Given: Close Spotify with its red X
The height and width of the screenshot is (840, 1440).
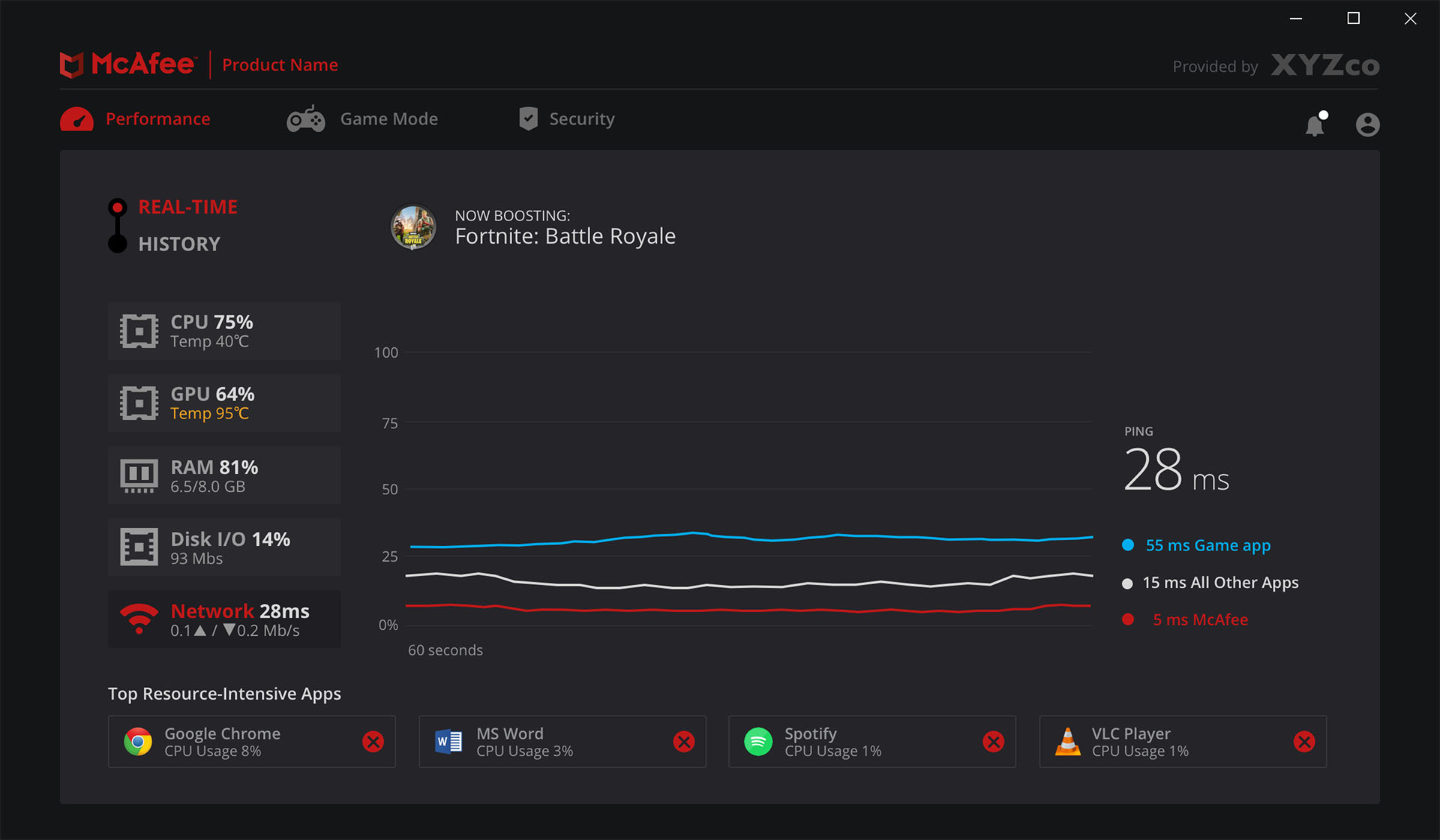Looking at the screenshot, I should tap(994, 742).
